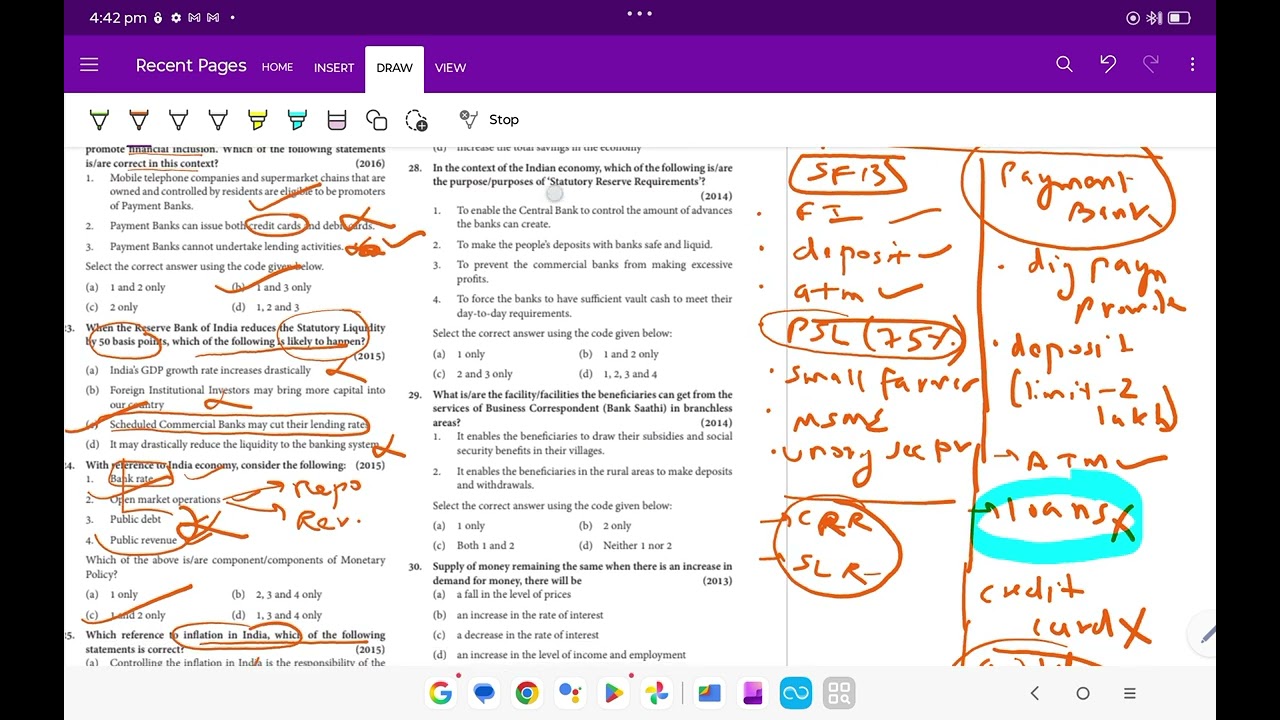Switch to the INSERT tab
1280x720 pixels.
[x=334, y=67]
